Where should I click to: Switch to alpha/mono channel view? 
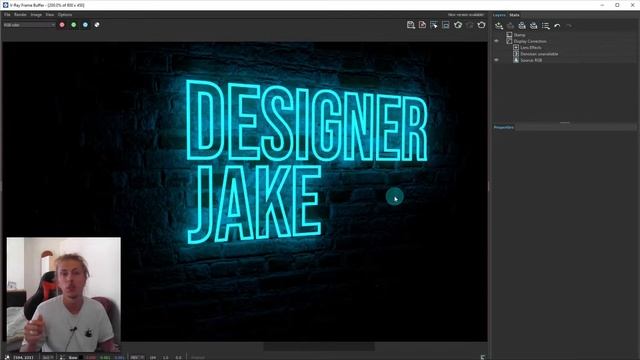[97, 25]
